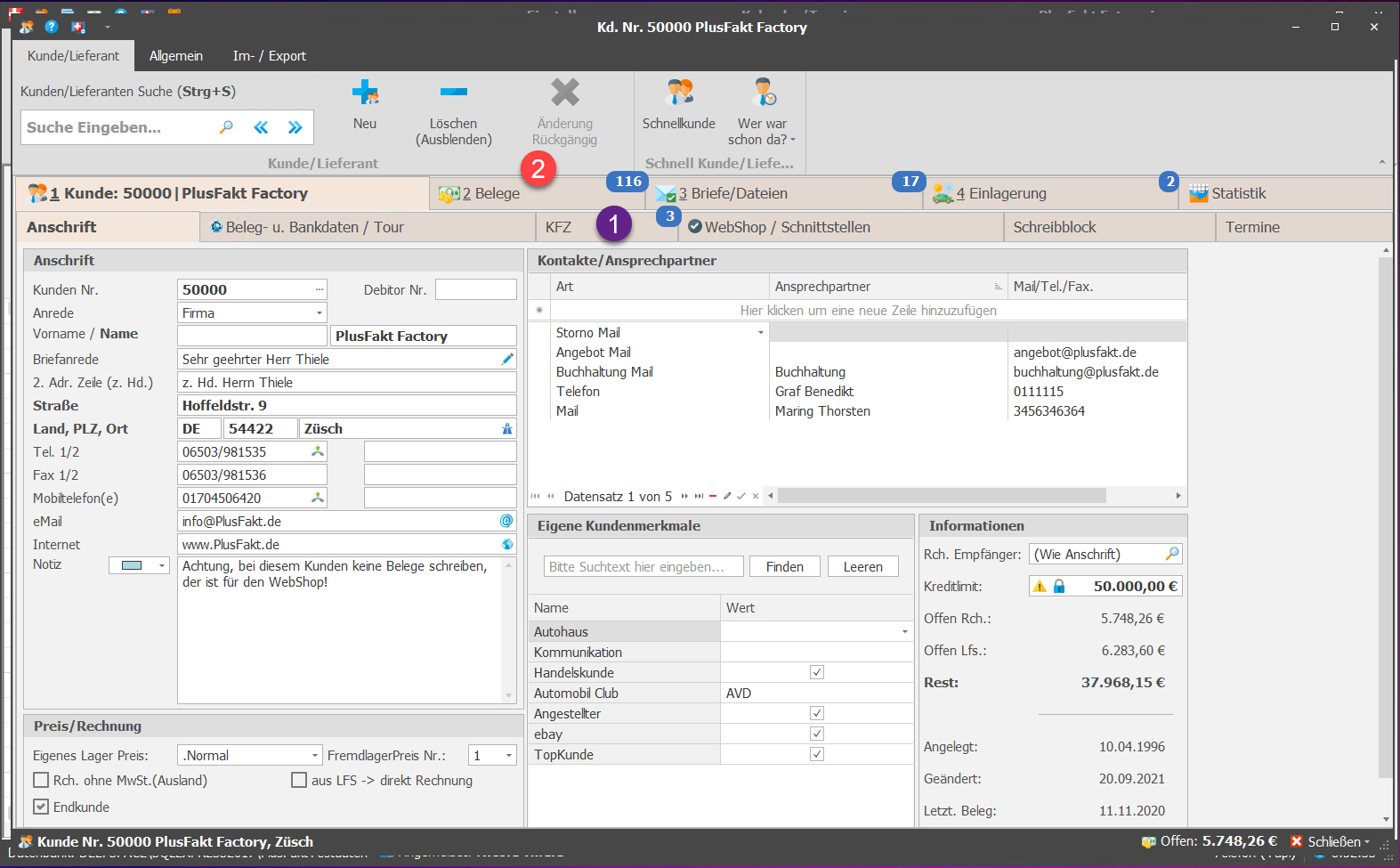Open the Statistik tab
Screen dimensions: 1400x868
click(1286, 193)
